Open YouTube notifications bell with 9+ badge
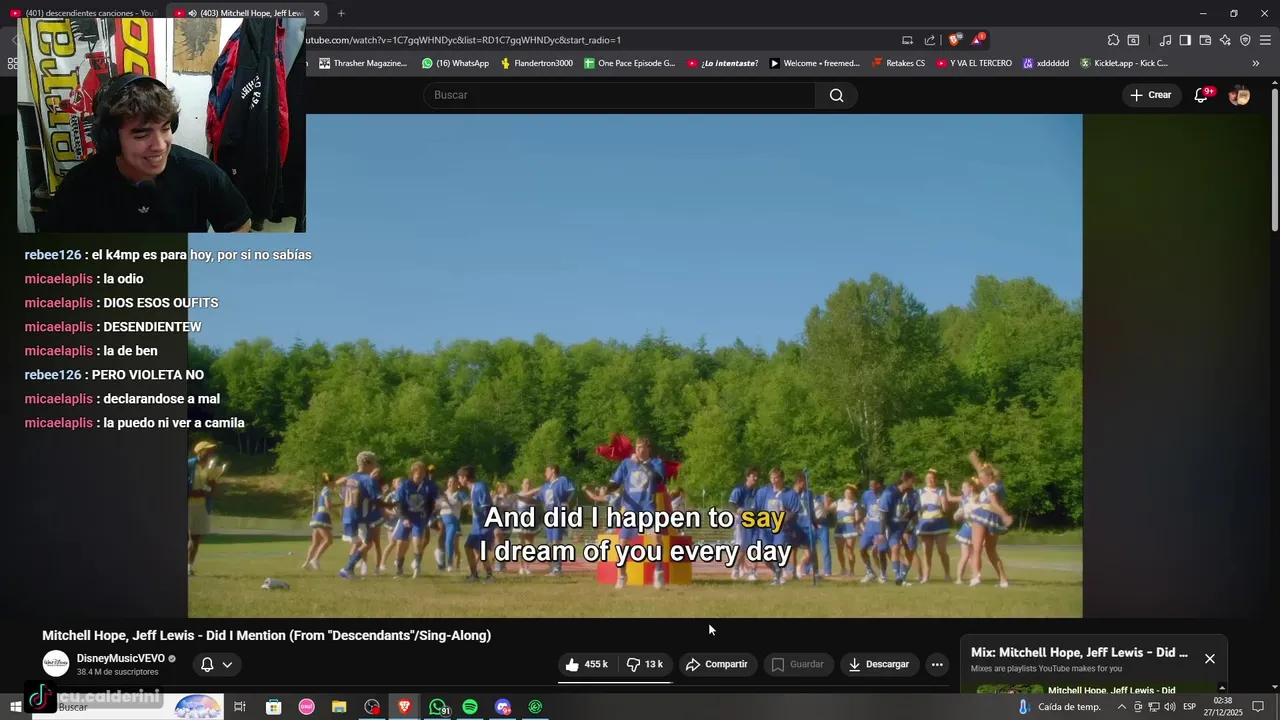This screenshot has width=1280, height=720. tap(1202, 95)
